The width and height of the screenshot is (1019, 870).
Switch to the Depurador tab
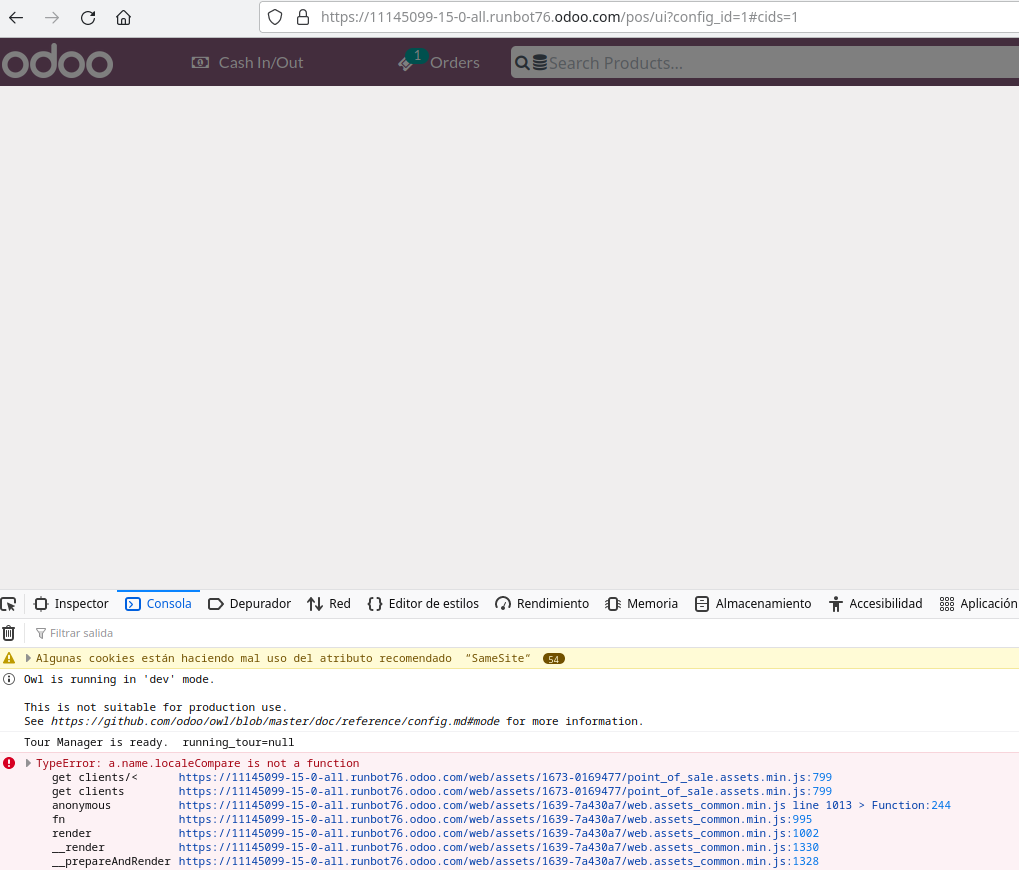[x=249, y=603]
